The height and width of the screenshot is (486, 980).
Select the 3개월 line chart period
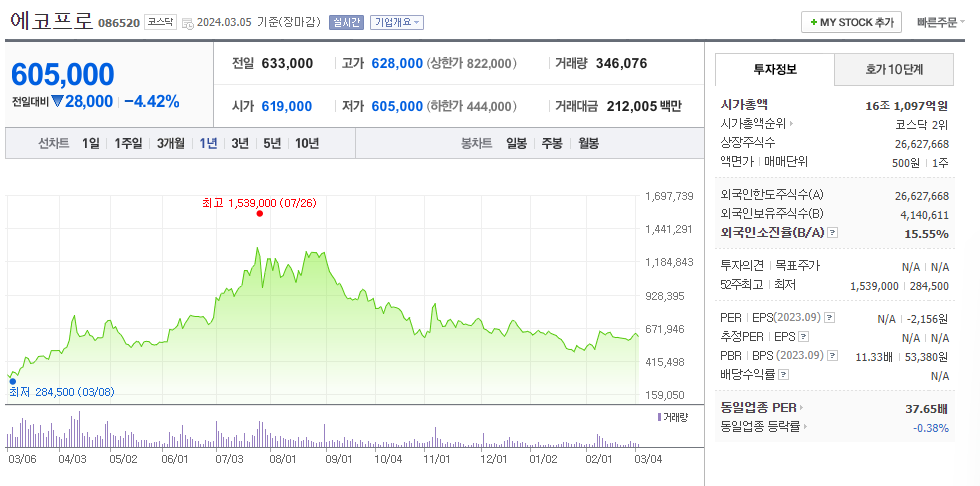click(171, 144)
